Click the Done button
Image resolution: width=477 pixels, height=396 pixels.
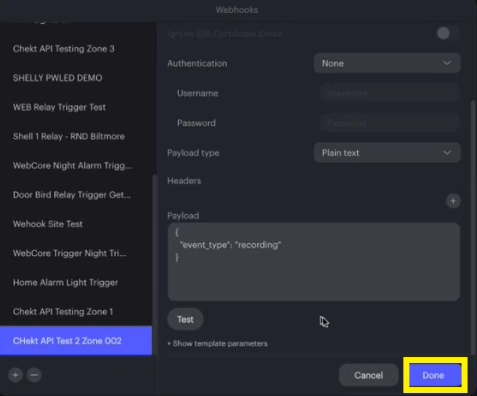click(435, 375)
